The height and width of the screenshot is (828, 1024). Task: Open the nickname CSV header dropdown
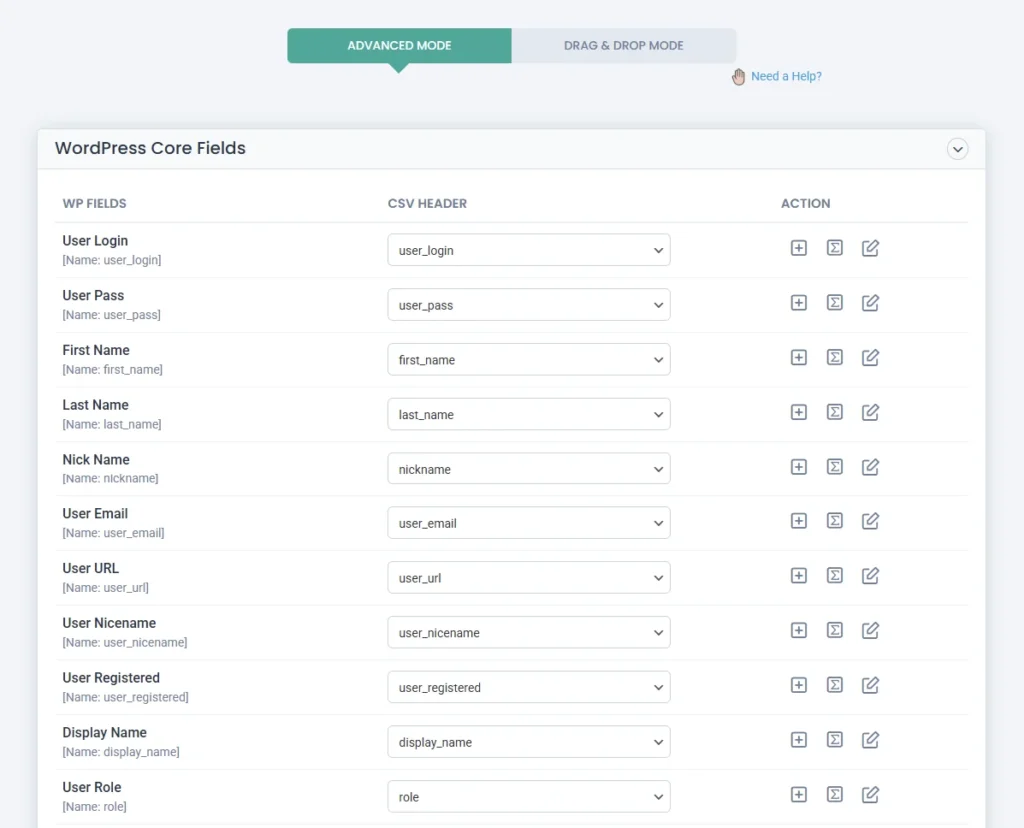coord(528,469)
